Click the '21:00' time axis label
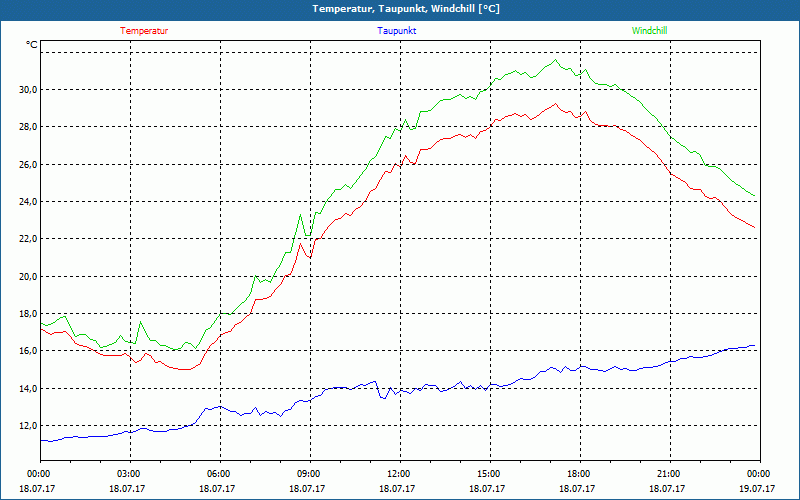This screenshot has width=800, height=500. pos(668,474)
